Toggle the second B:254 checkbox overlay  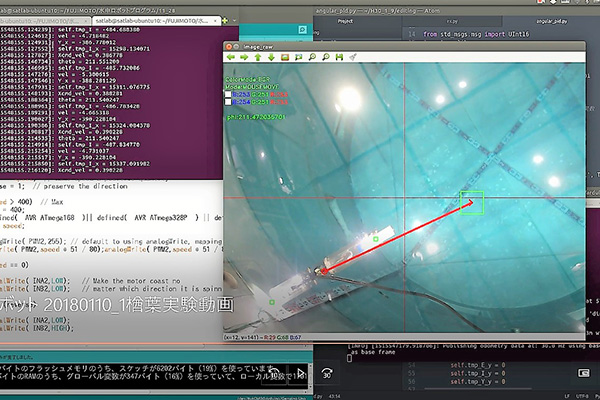click(x=228, y=102)
